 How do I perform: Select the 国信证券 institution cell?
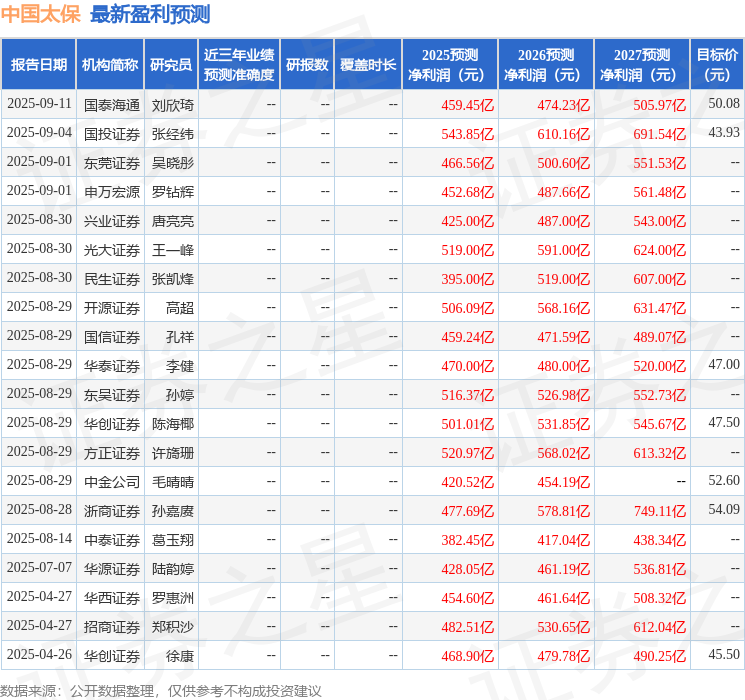point(112,337)
